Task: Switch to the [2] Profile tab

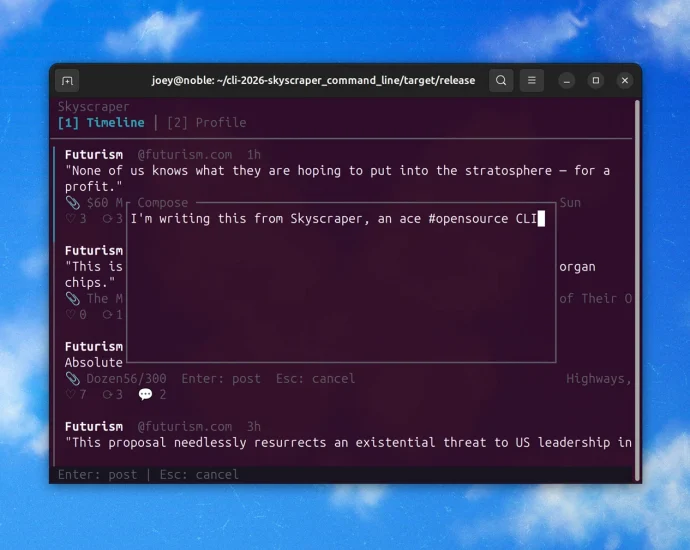Action: click(206, 123)
